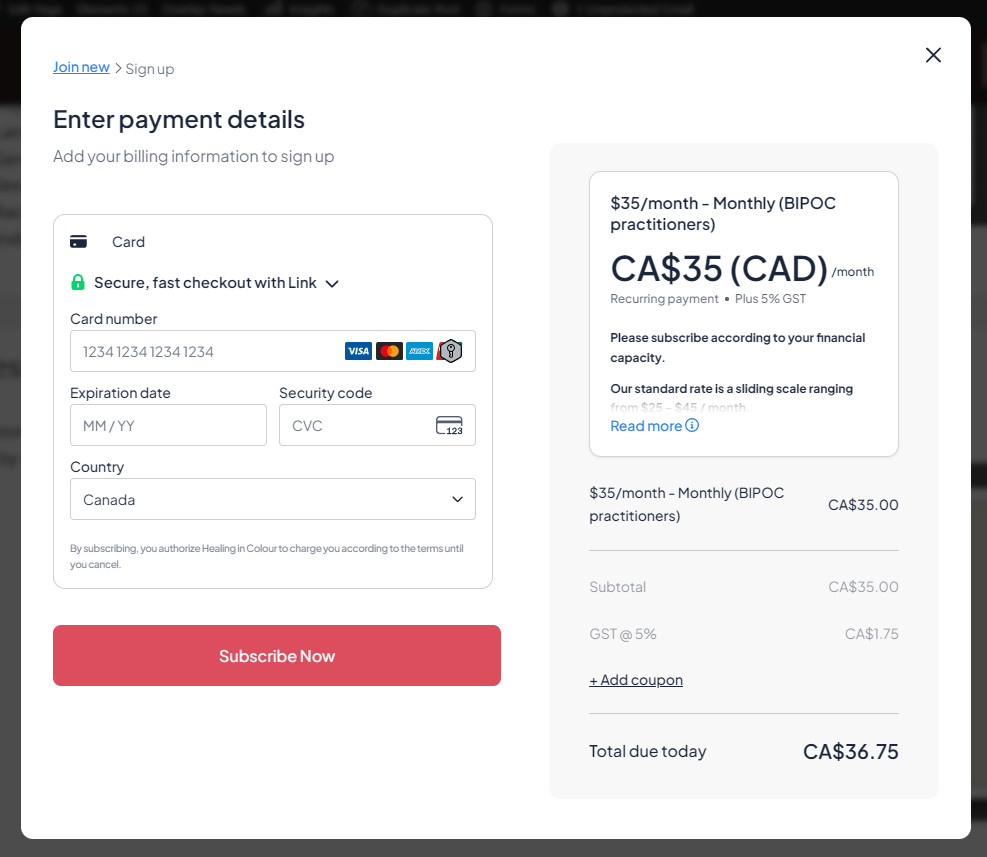
Task: Click the info icon next to Read more
Action: (x=692, y=425)
